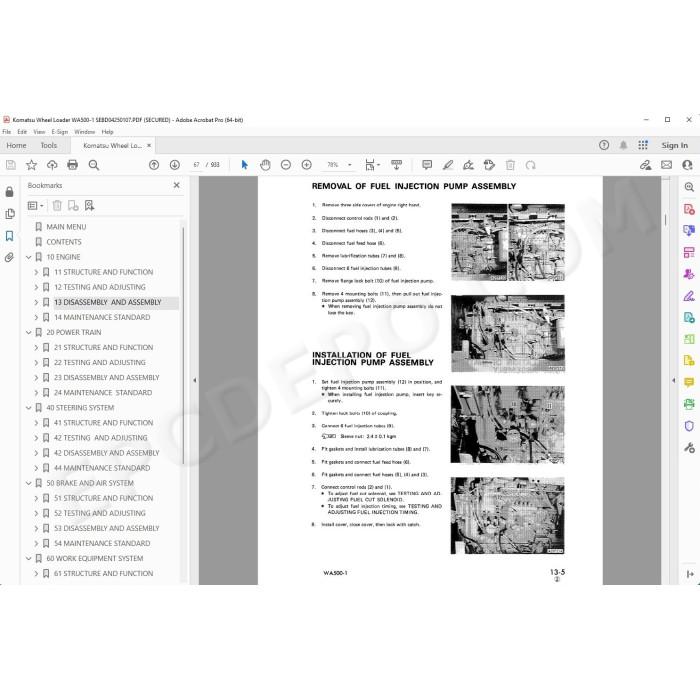Image resolution: width=700 pixels, height=700 pixels.
Task: Open the MAIN MENU bookmark
Action: 66,227
